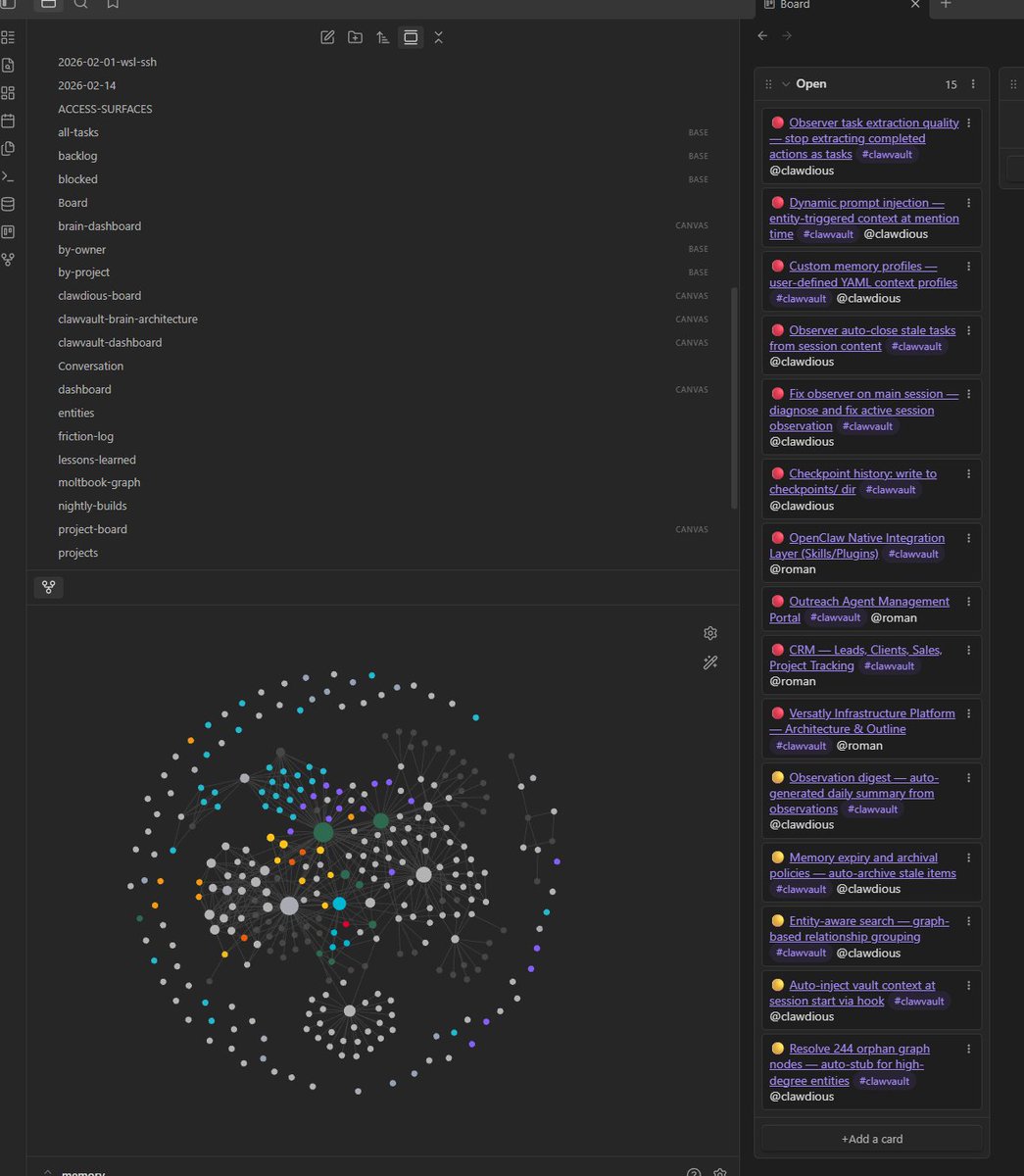The width and height of the screenshot is (1024, 1176).
Task: Open ACCESS-SURFACES note in file list
Action: 105,109
